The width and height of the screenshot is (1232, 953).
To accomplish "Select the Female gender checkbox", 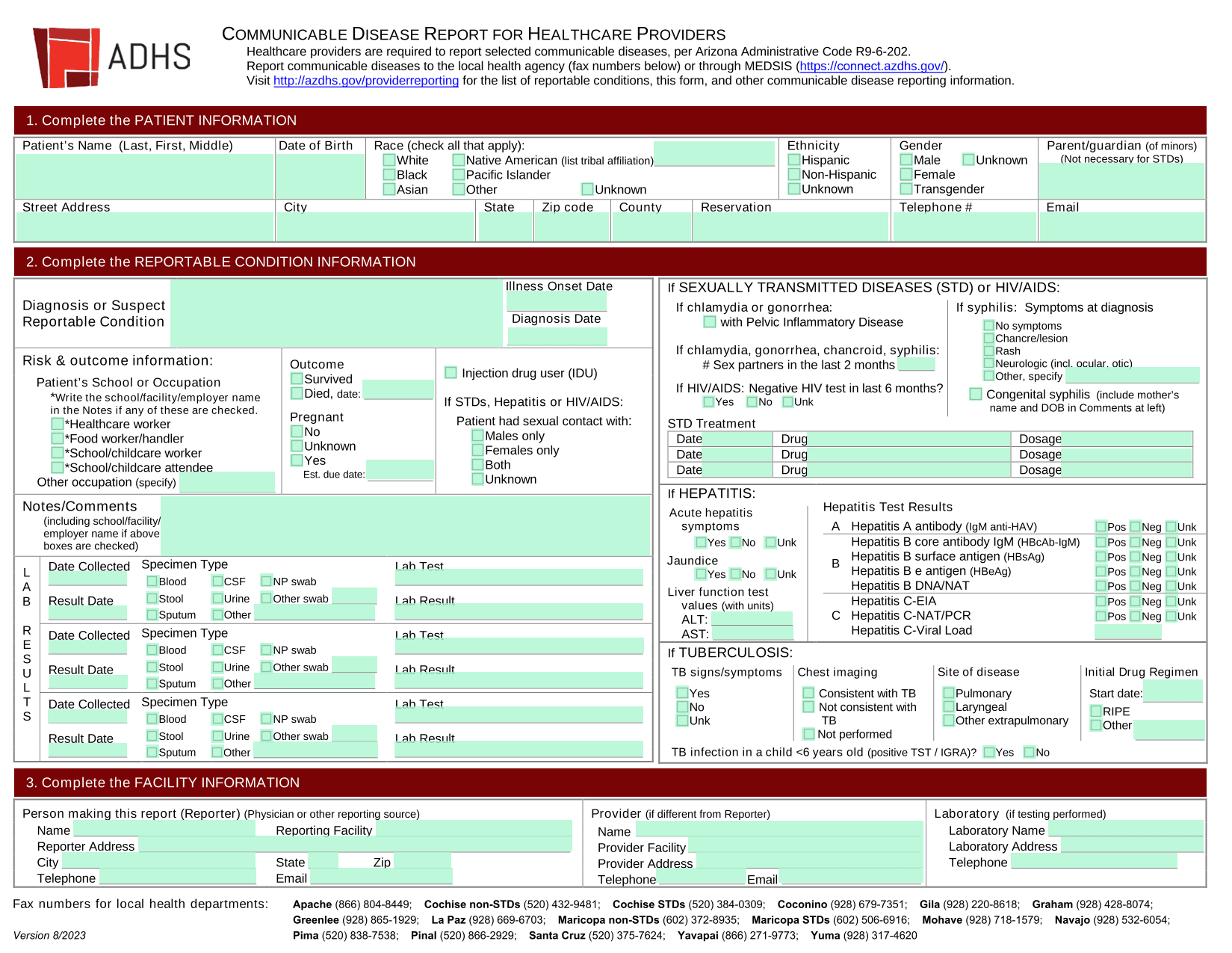I will [906, 174].
